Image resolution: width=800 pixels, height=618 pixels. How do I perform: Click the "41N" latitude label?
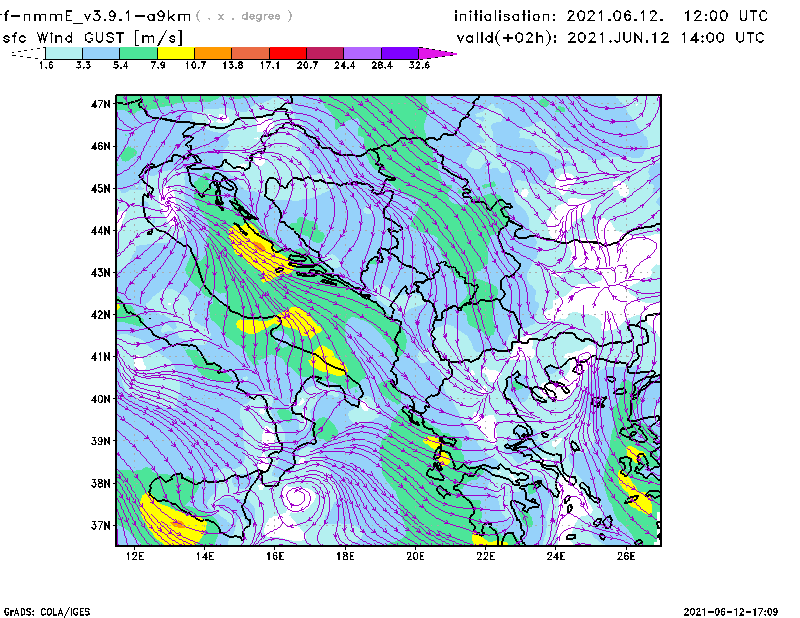click(101, 357)
